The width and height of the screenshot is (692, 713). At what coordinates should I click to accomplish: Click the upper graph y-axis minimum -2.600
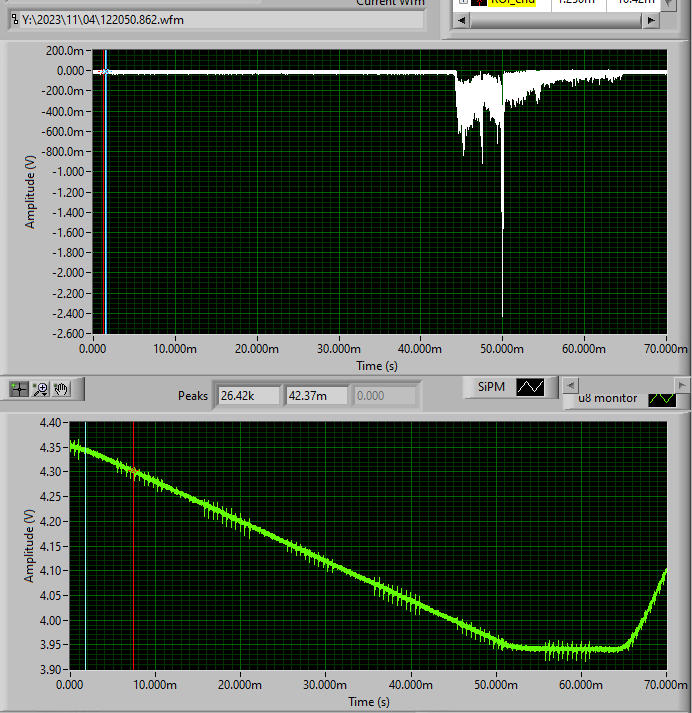point(68,334)
